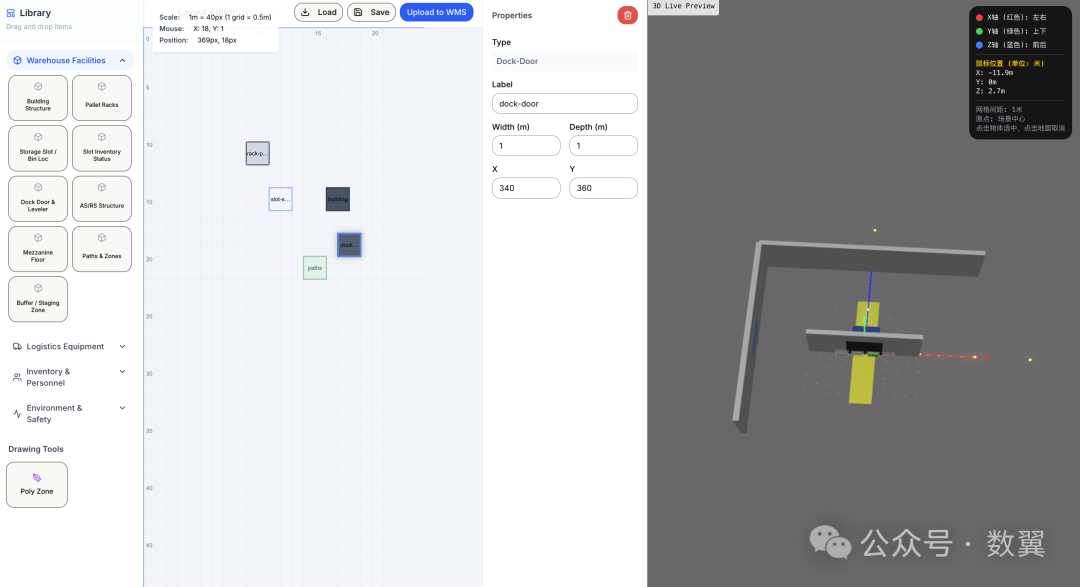Pick the Slot Inventory Status item
Screen dimensions: 1080x587
[102, 148]
